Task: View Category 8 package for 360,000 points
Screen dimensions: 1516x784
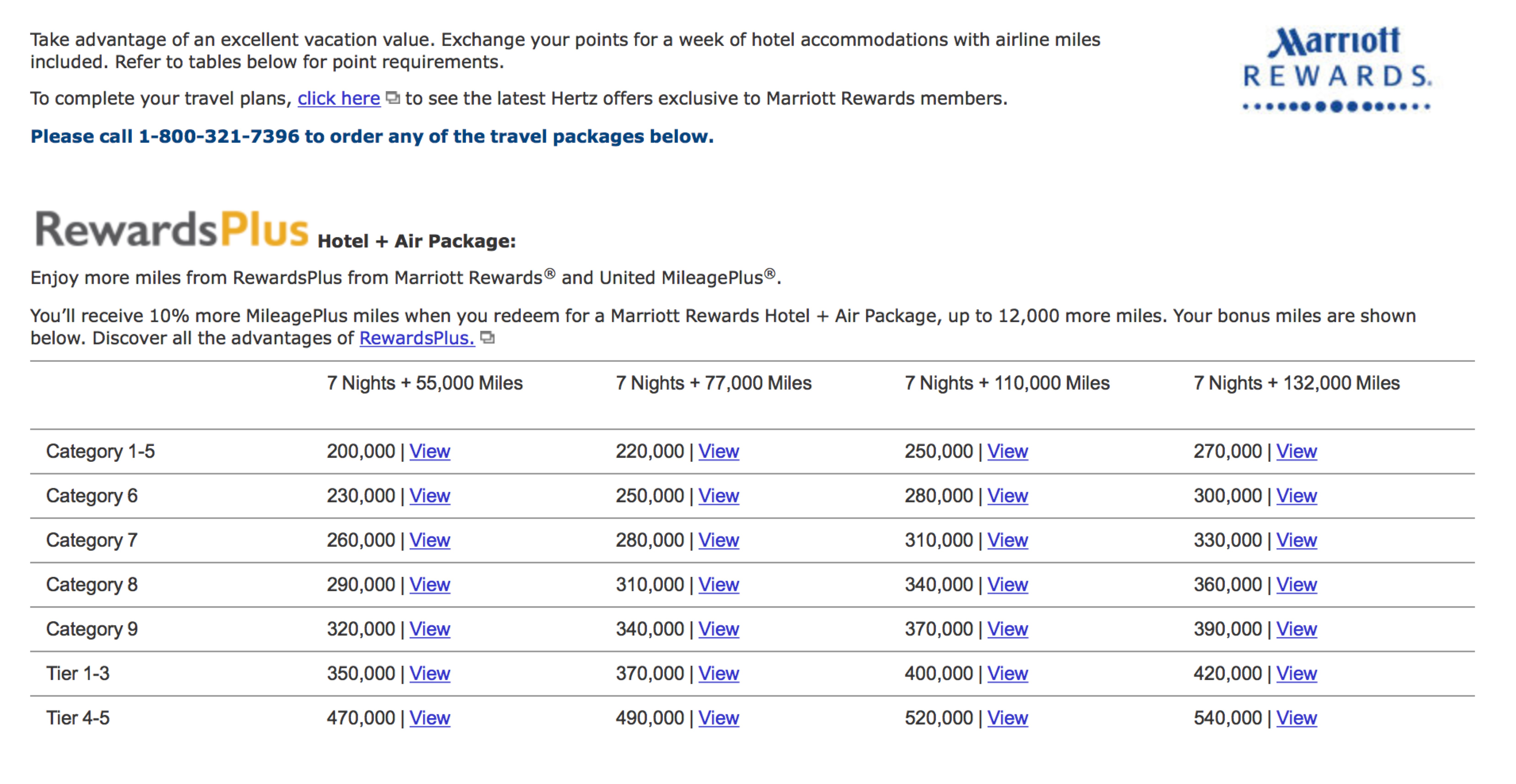Action: point(1297,584)
